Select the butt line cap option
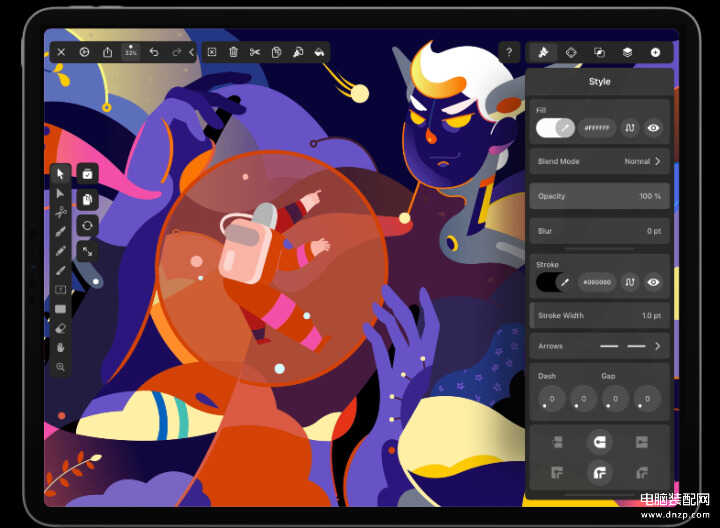Image resolution: width=720 pixels, height=528 pixels. [x=557, y=442]
